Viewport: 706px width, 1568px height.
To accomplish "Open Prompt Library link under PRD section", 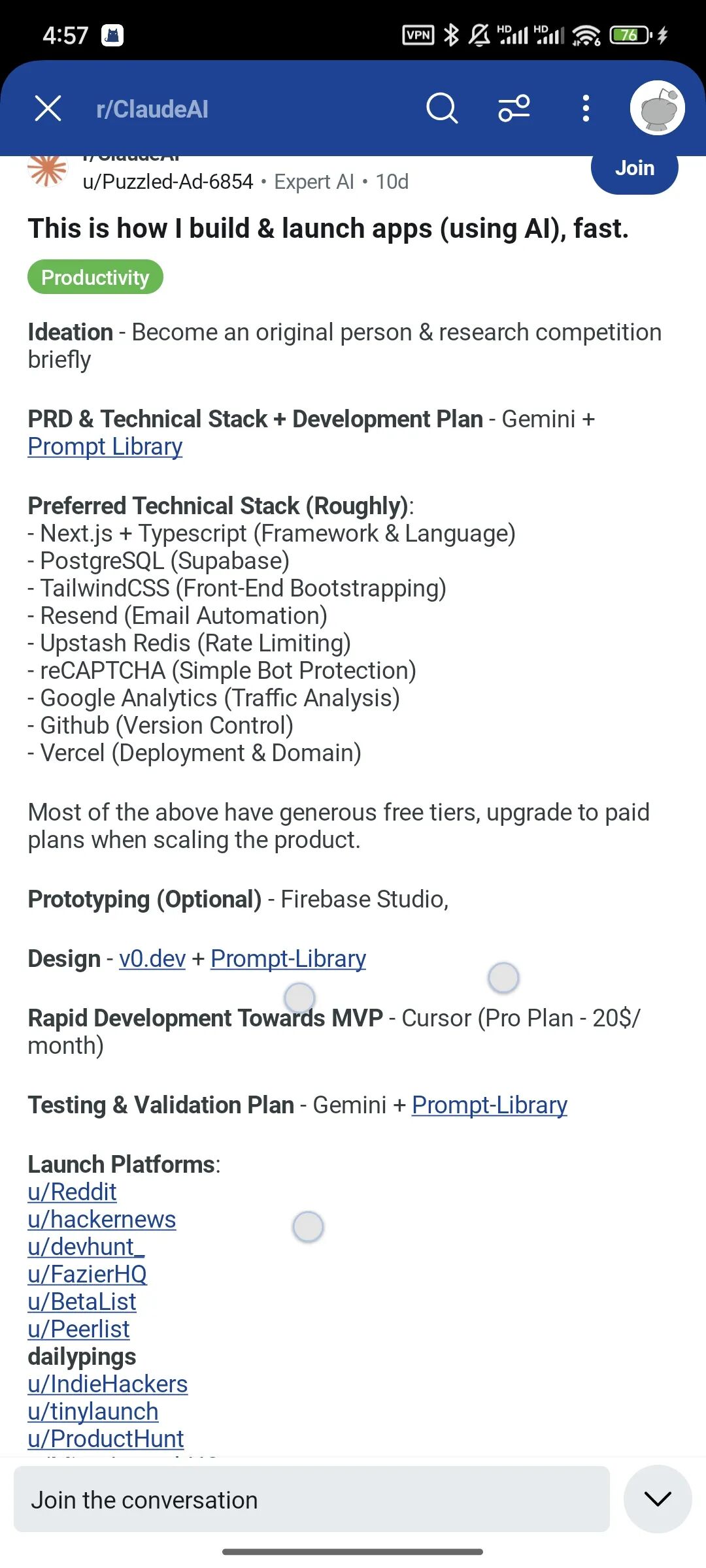I will pos(105,446).
